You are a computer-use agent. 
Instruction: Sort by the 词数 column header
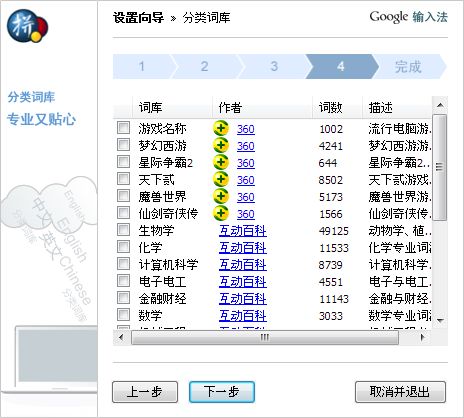(337, 108)
